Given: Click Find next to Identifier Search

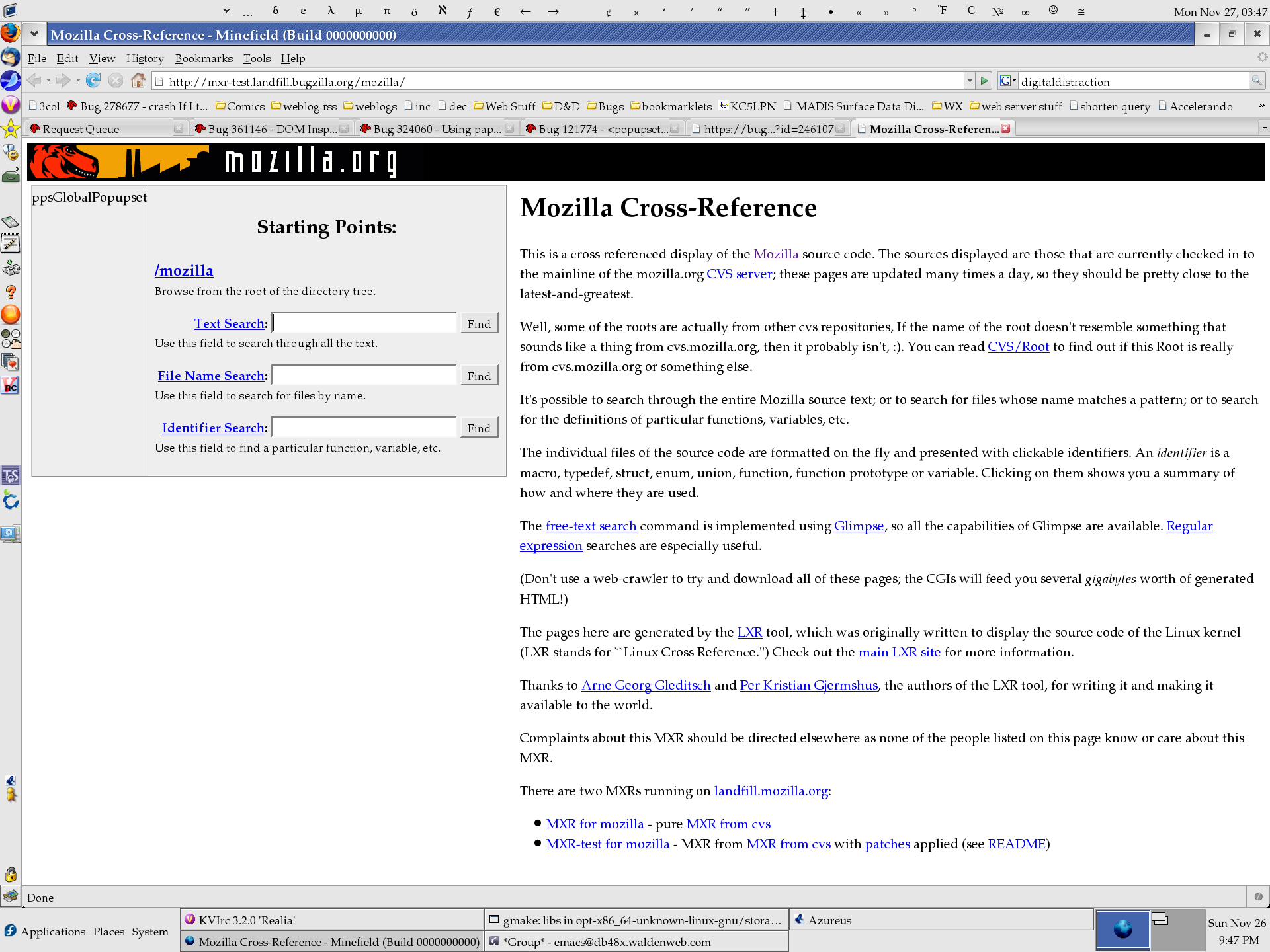Looking at the screenshot, I should coord(479,428).
